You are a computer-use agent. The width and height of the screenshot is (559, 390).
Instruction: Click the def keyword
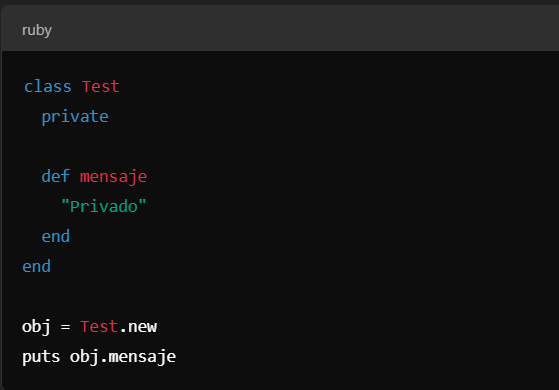pyautogui.click(x=56, y=176)
